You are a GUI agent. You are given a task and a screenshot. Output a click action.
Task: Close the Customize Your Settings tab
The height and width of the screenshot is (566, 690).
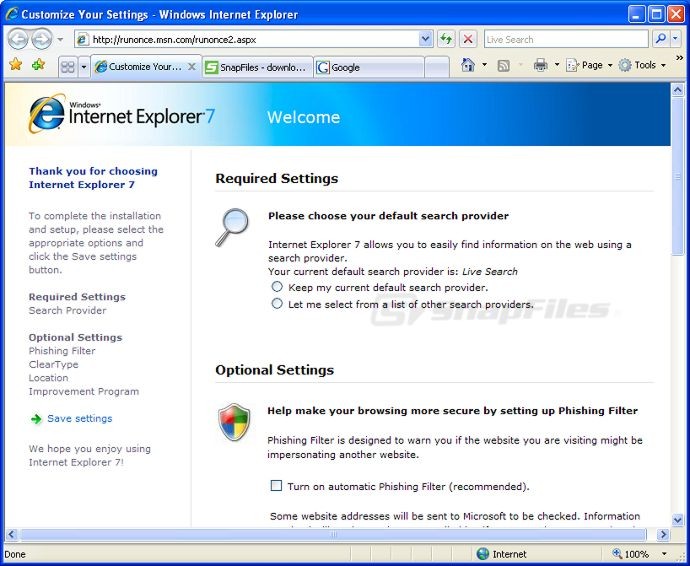(192, 66)
